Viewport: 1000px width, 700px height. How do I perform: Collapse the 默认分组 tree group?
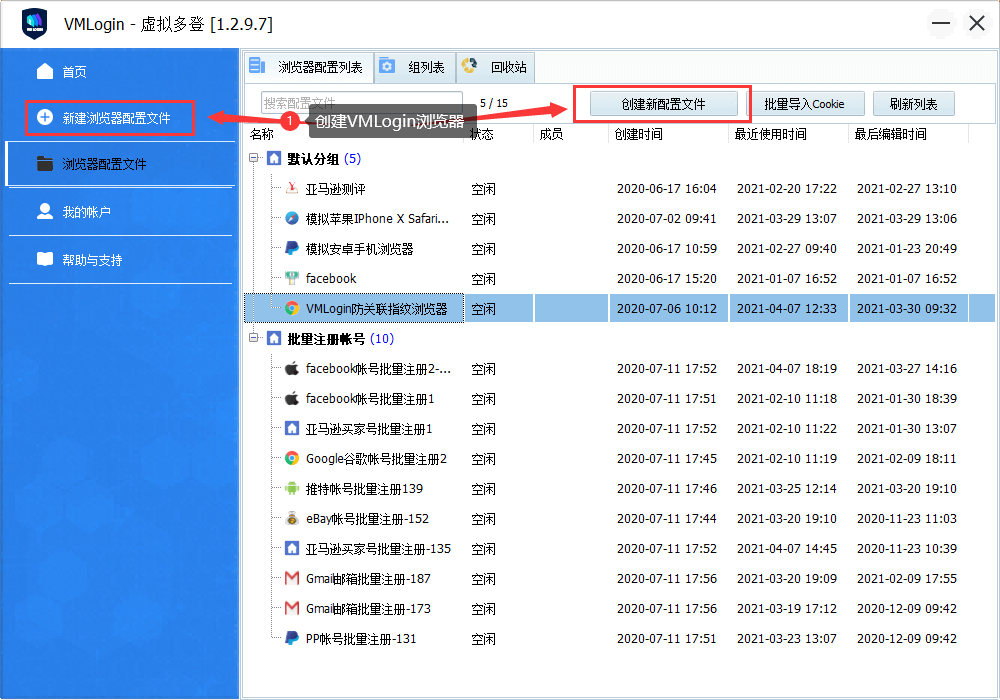tap(254, 157)
